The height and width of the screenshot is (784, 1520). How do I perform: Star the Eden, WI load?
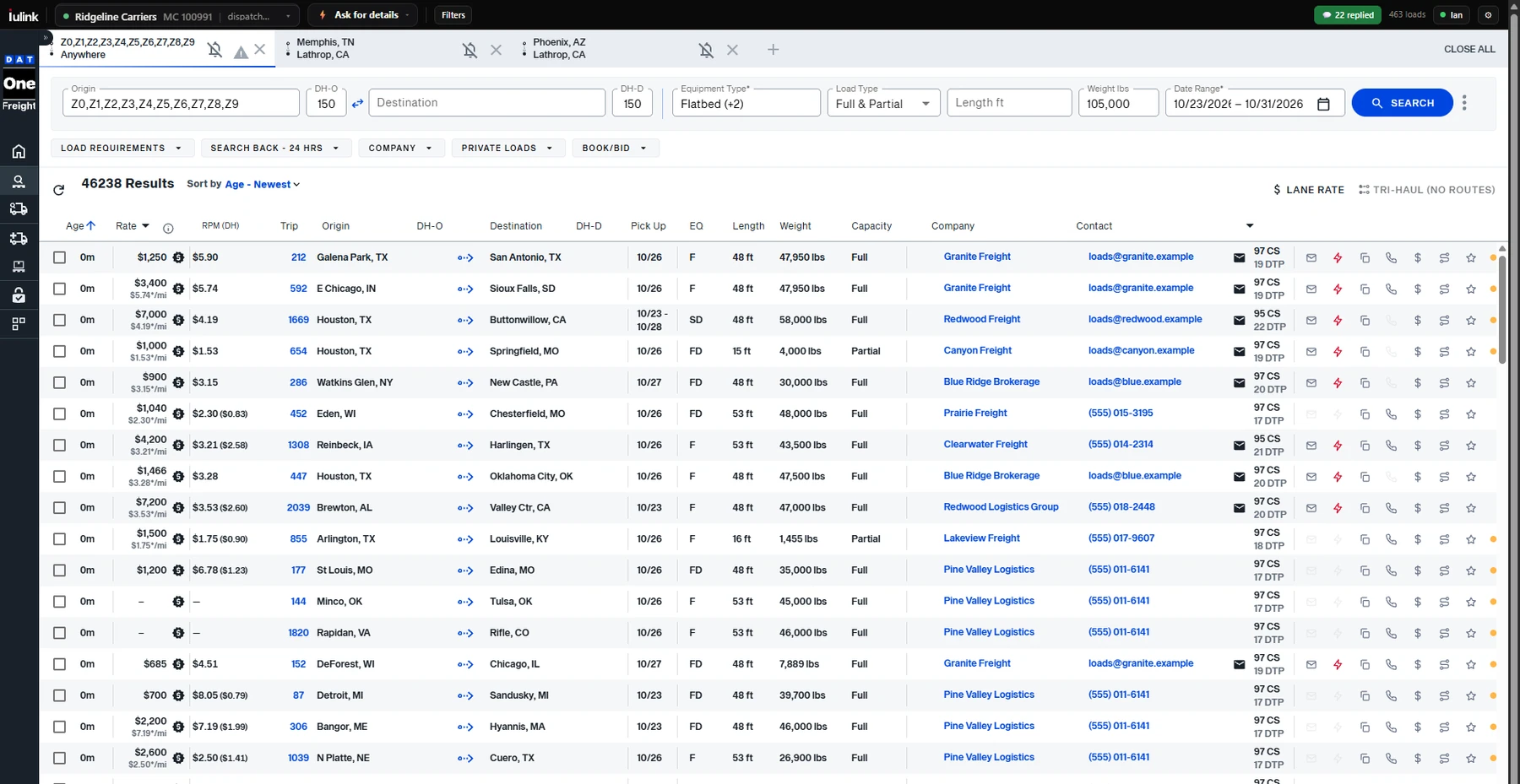(x=1471, y=414)
